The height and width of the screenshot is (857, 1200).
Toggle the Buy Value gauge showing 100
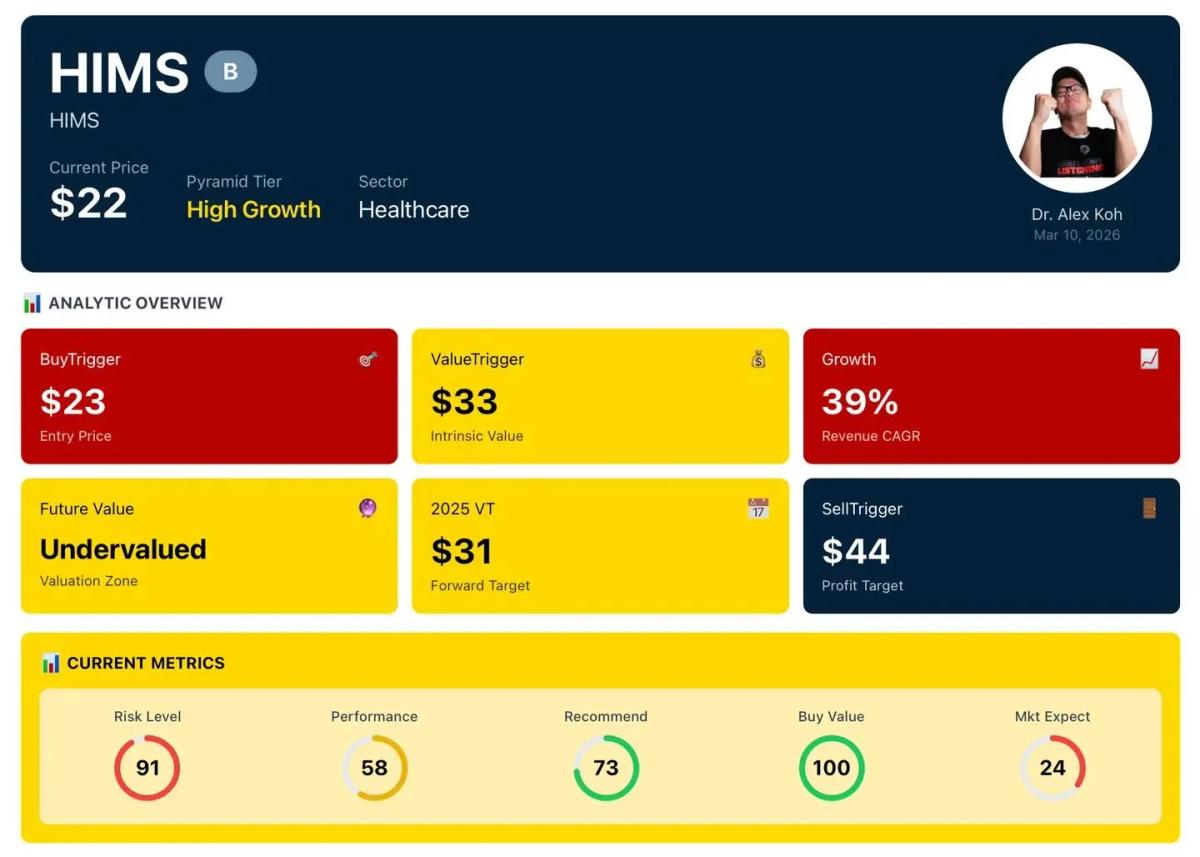click(x=831, y=768)
